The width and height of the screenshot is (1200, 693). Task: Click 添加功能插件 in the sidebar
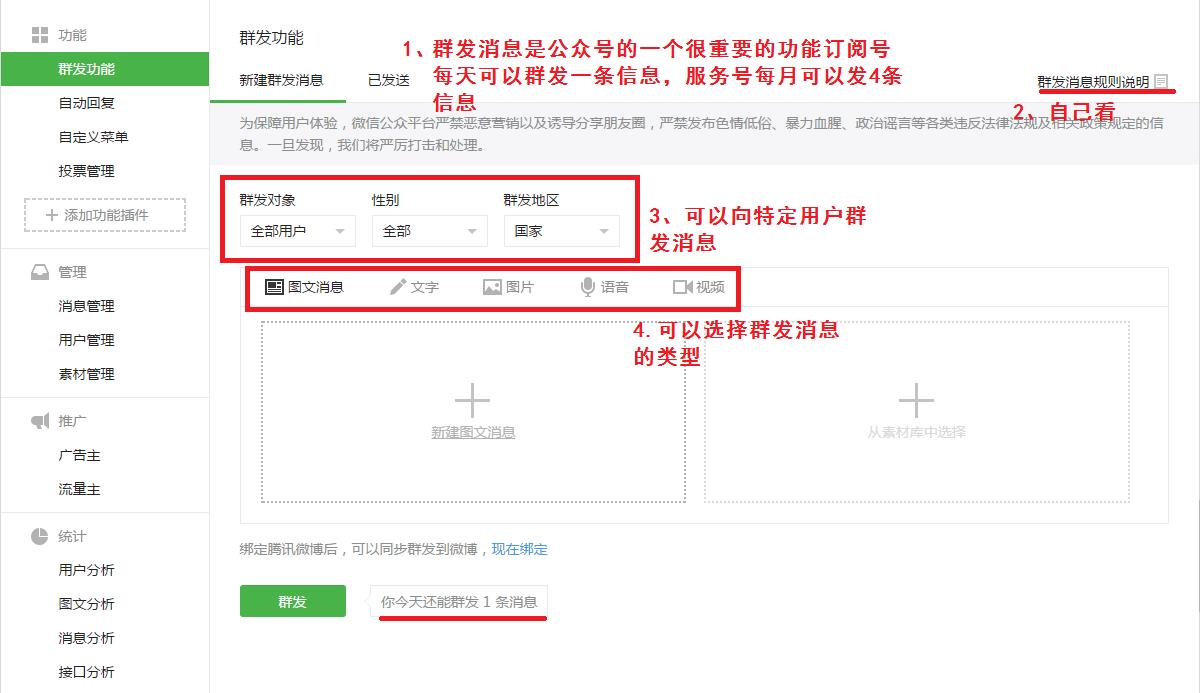[x=105, y=215]
